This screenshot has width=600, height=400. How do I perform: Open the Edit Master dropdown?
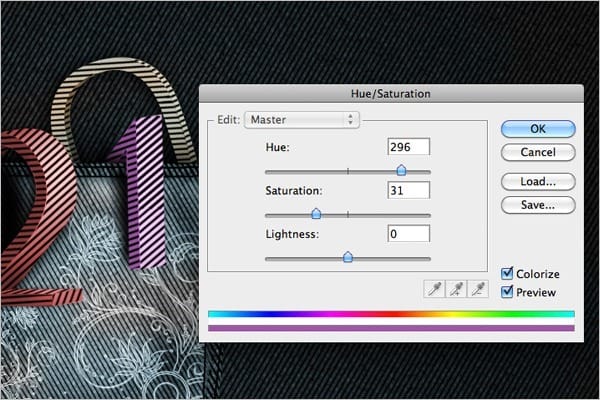click(x=301, y=120)
